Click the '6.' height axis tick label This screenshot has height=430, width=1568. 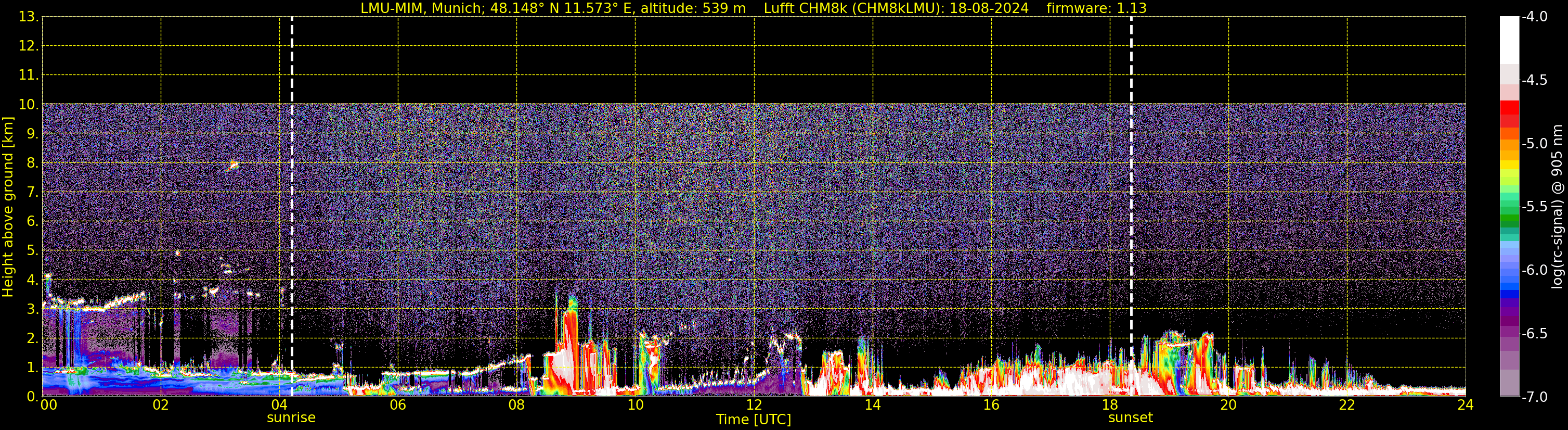point(32,222)
